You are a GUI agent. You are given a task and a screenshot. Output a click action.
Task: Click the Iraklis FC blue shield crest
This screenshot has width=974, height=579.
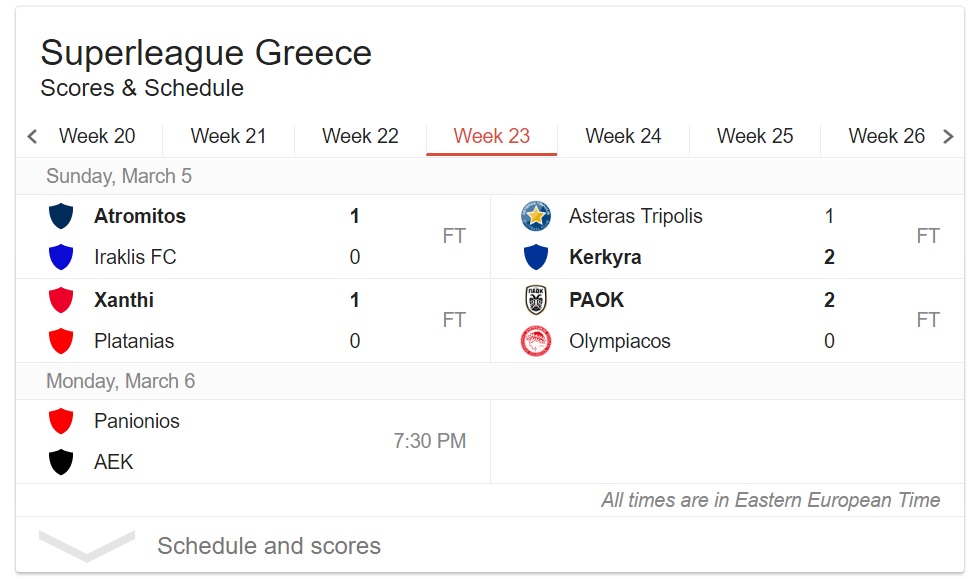tap(61, 257)
